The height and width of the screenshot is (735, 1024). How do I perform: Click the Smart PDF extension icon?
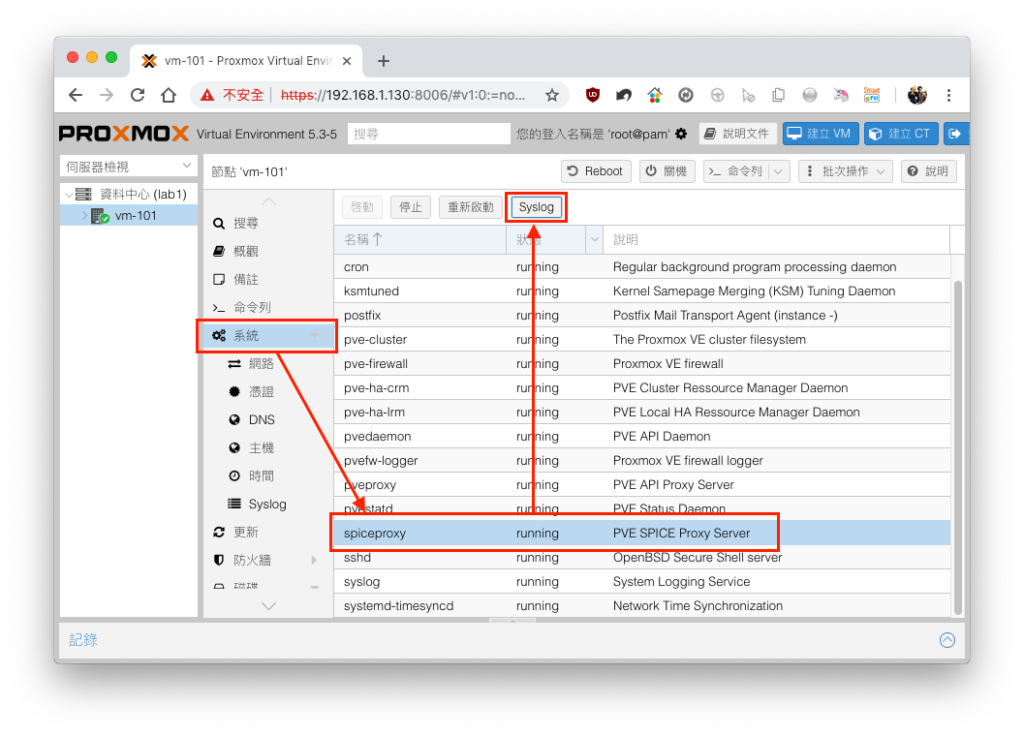(x=872, y=95)
